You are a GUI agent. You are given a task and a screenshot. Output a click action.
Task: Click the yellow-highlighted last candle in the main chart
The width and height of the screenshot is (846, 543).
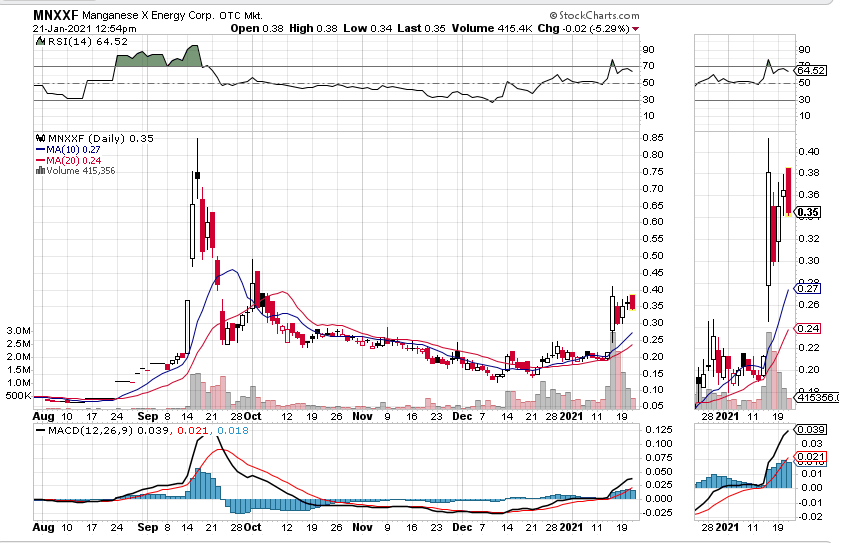coord(632,302)
